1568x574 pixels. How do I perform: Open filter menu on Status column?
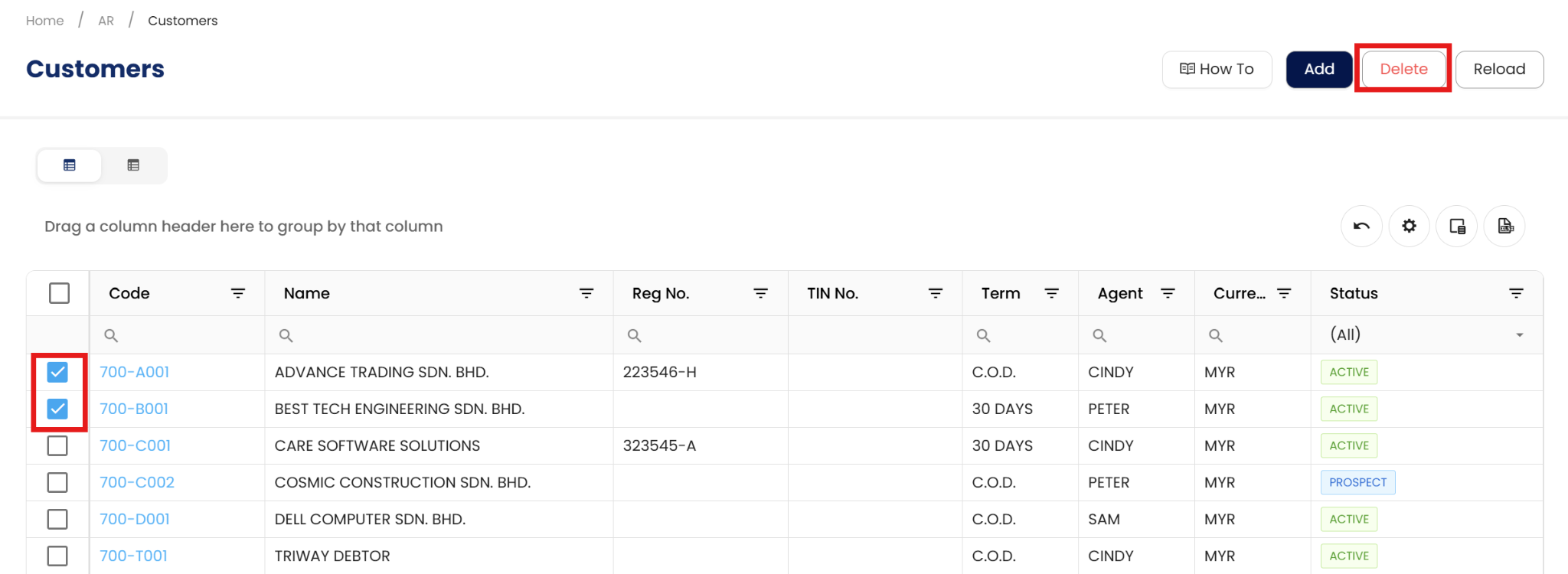pyautogui.click(x=1516, y=293)
